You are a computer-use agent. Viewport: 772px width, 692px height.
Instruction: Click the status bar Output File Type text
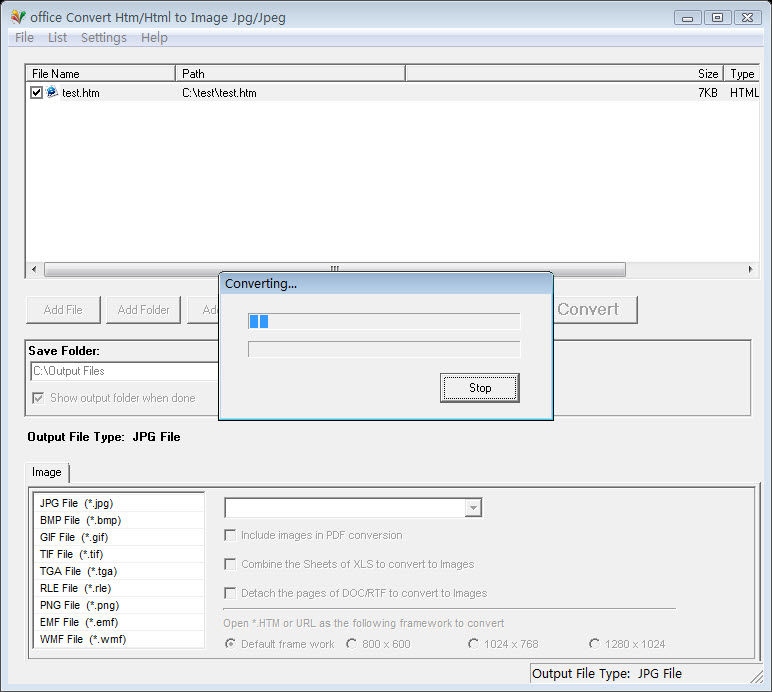click(x=607, y=673)
